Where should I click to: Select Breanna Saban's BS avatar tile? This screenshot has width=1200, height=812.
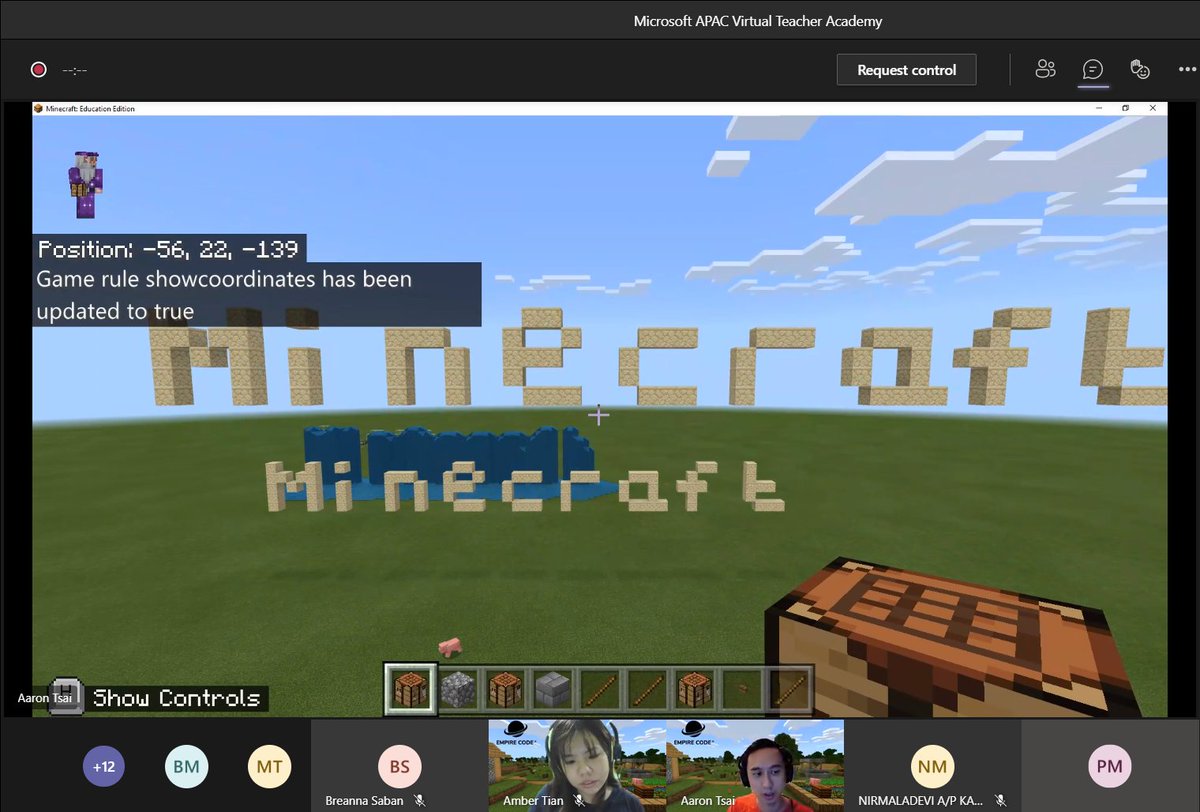pyautogui.click(x=400, y=765)
